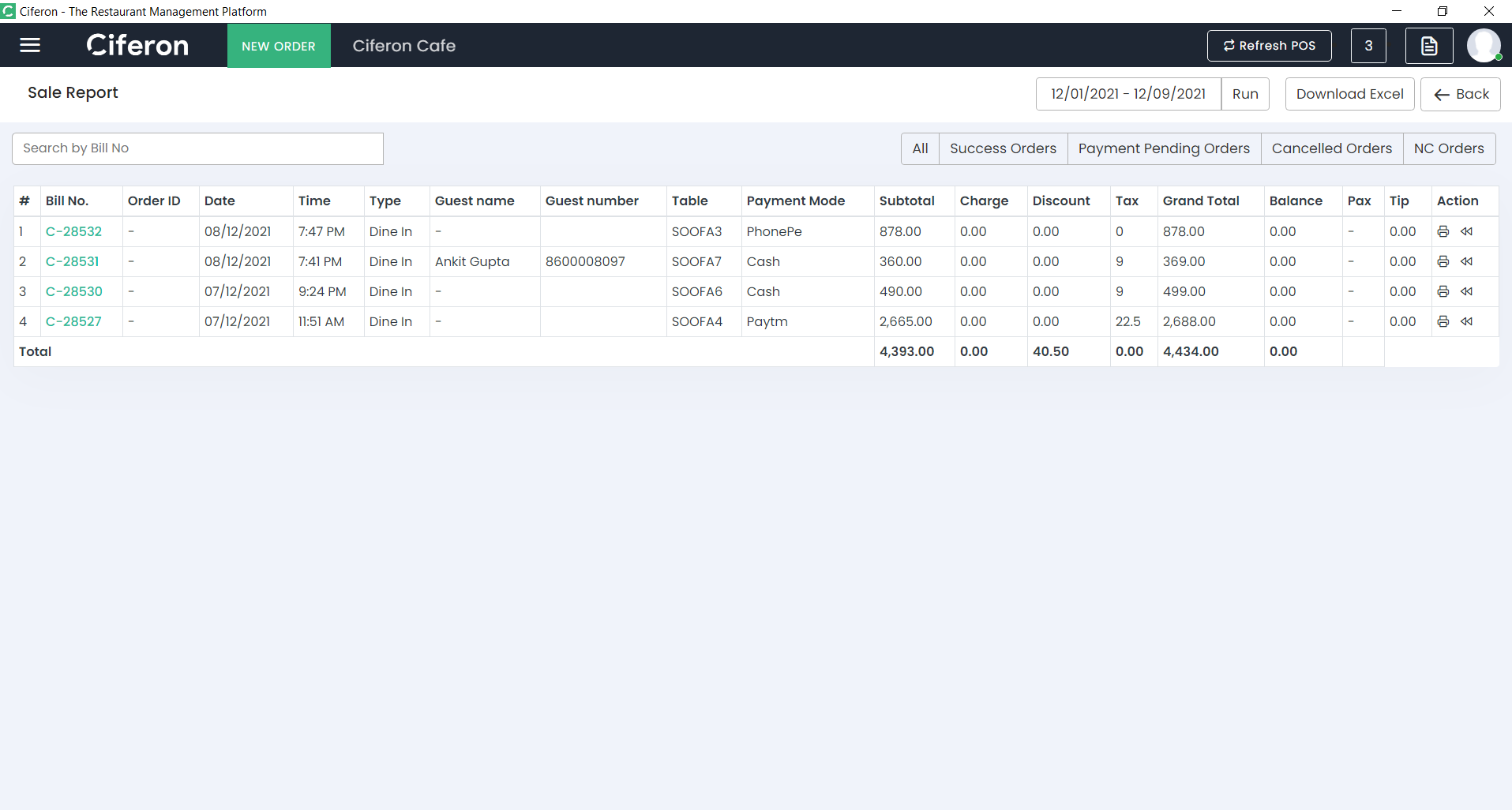This screenshot has width=1512, height=810.
Task: Start a New Order
Action: click(x=279, y=46)
